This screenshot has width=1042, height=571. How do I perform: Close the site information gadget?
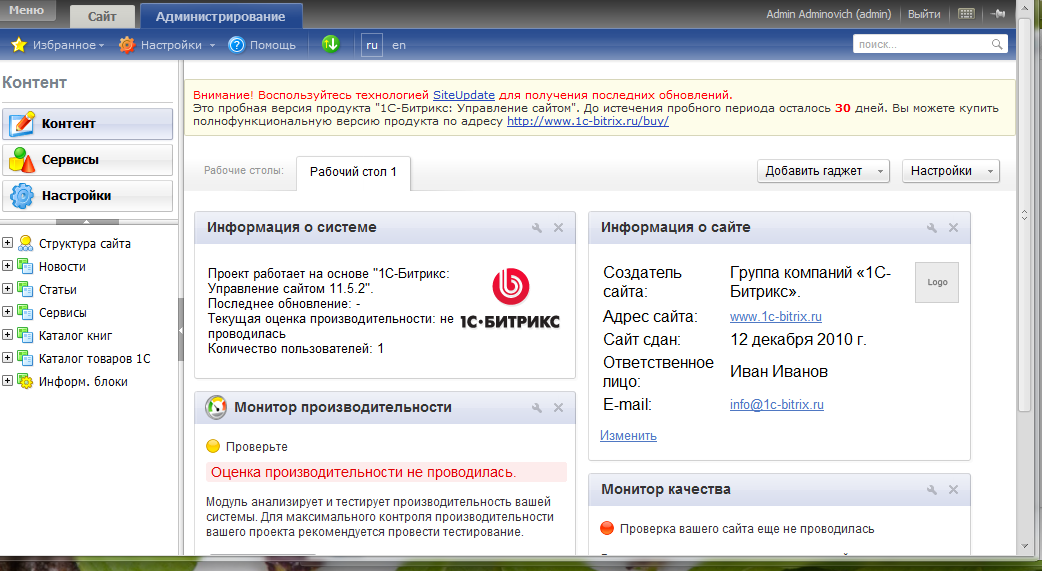[x=952, y=228]
